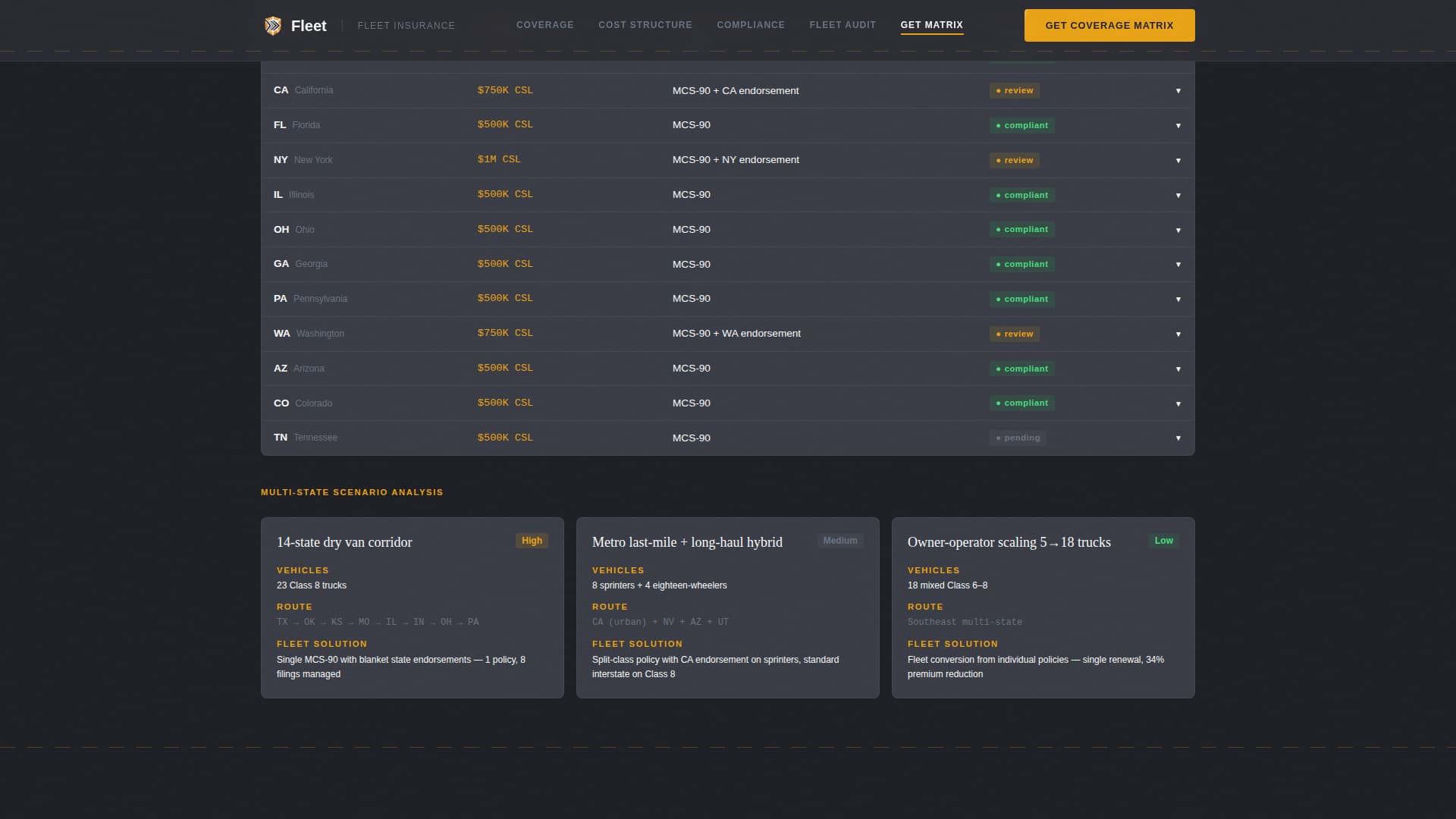Click Ohio's compliant status badge
Screen dimensions: 1456x819
[x=1021, y=229]
